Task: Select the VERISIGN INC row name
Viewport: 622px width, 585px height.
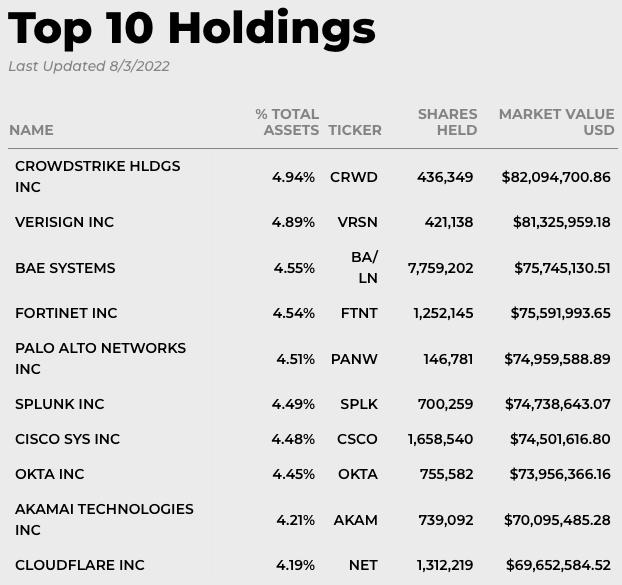Action: 65,222
